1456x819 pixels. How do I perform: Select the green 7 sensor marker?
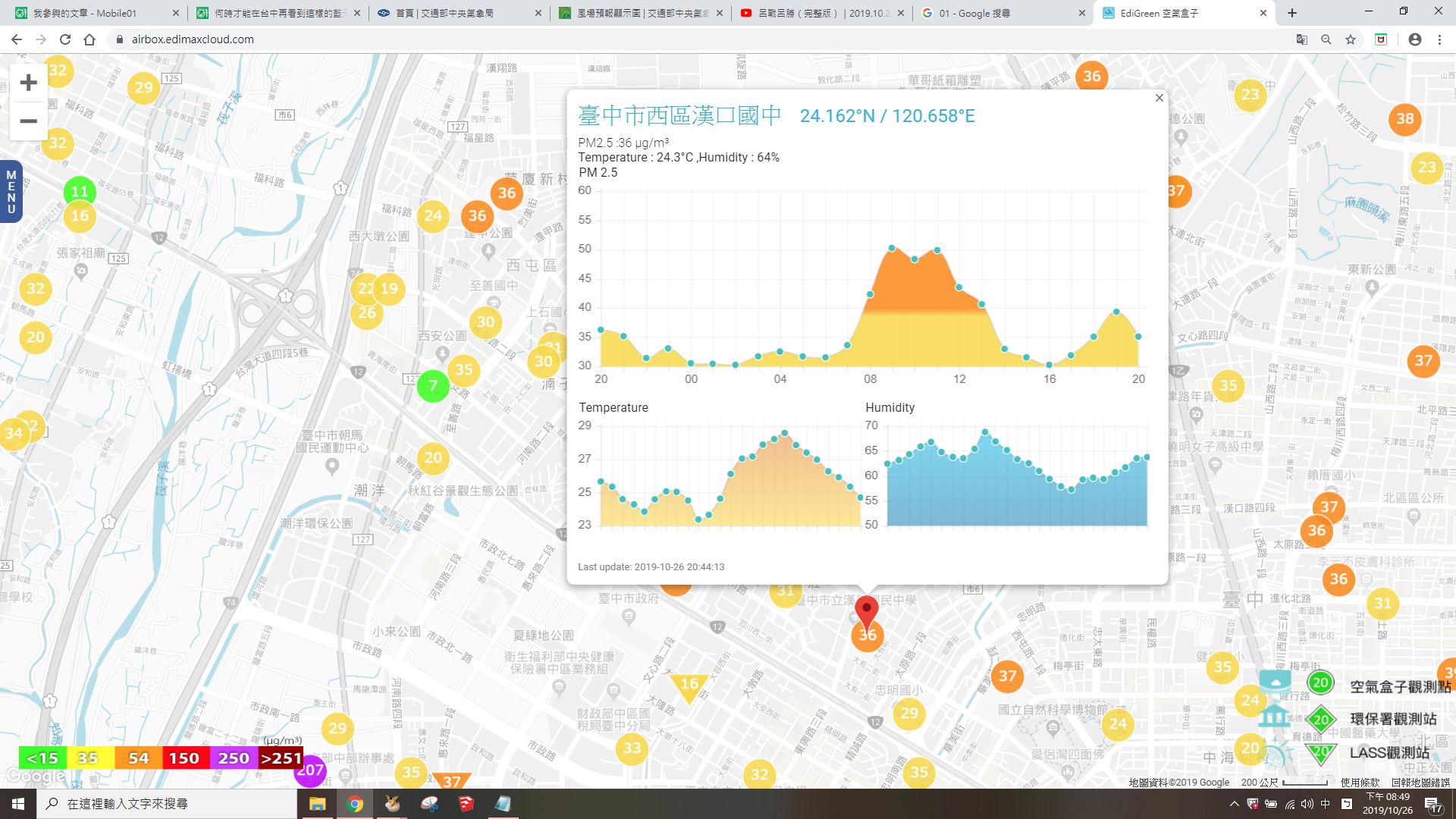click(433, 385)
